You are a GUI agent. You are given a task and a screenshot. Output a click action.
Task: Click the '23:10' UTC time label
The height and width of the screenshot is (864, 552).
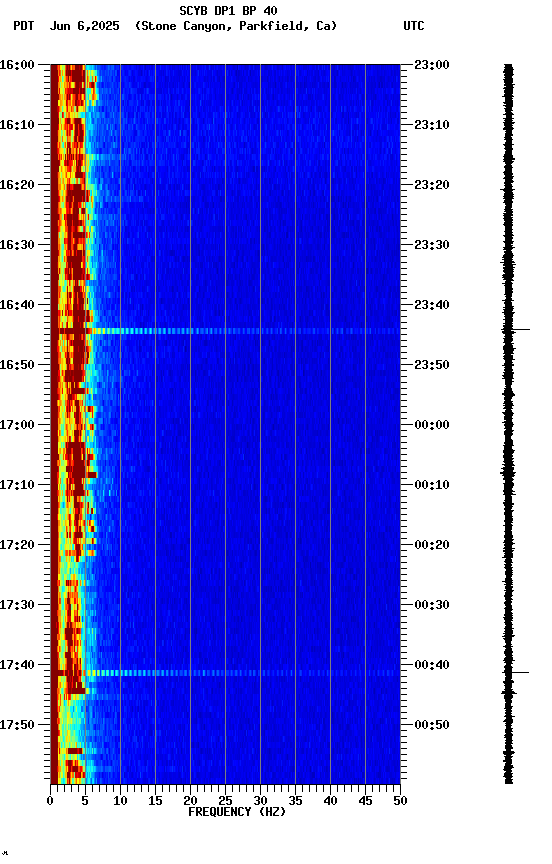point(432,125)
